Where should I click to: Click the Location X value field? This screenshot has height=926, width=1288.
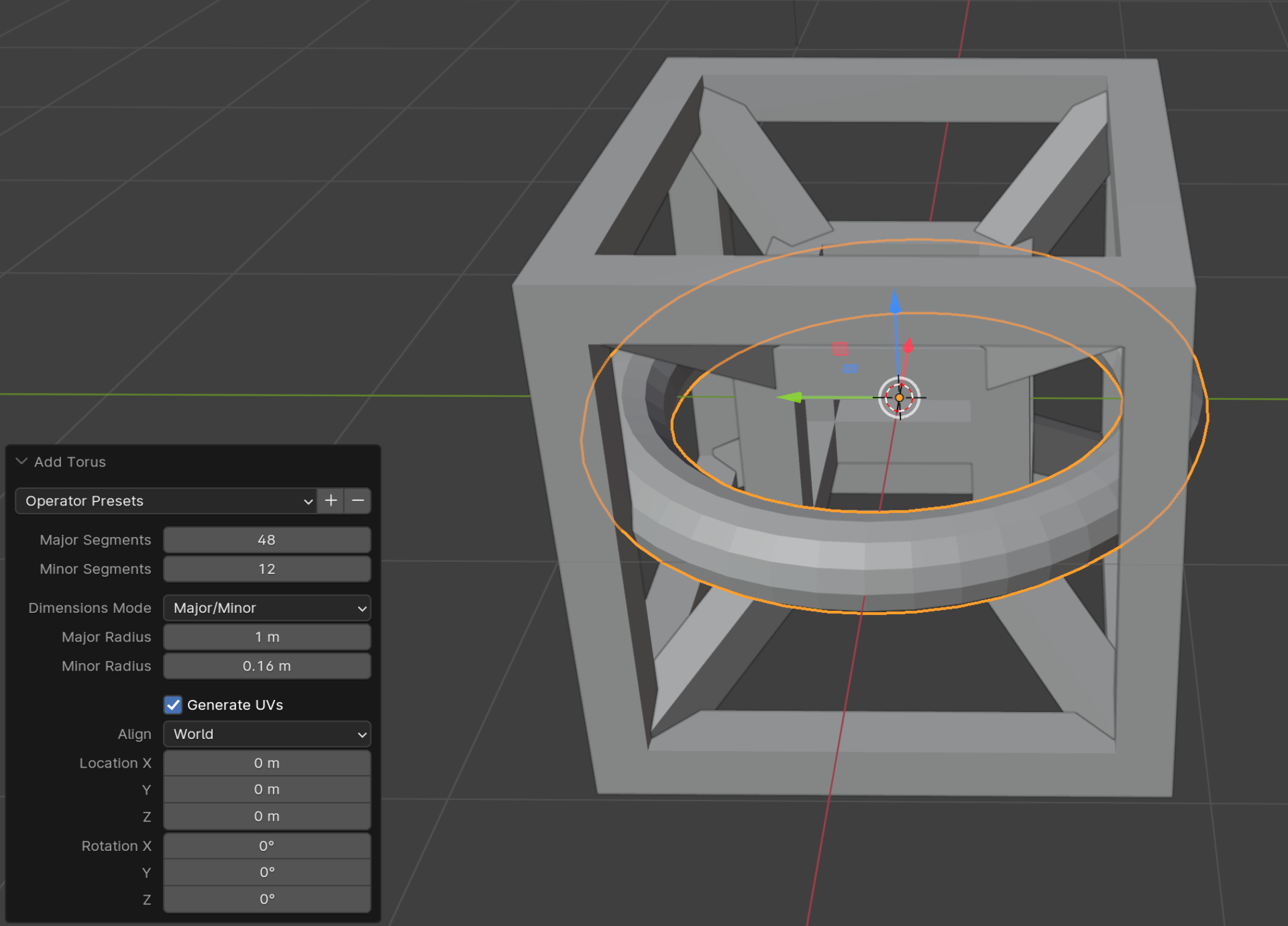click(267, 763)
